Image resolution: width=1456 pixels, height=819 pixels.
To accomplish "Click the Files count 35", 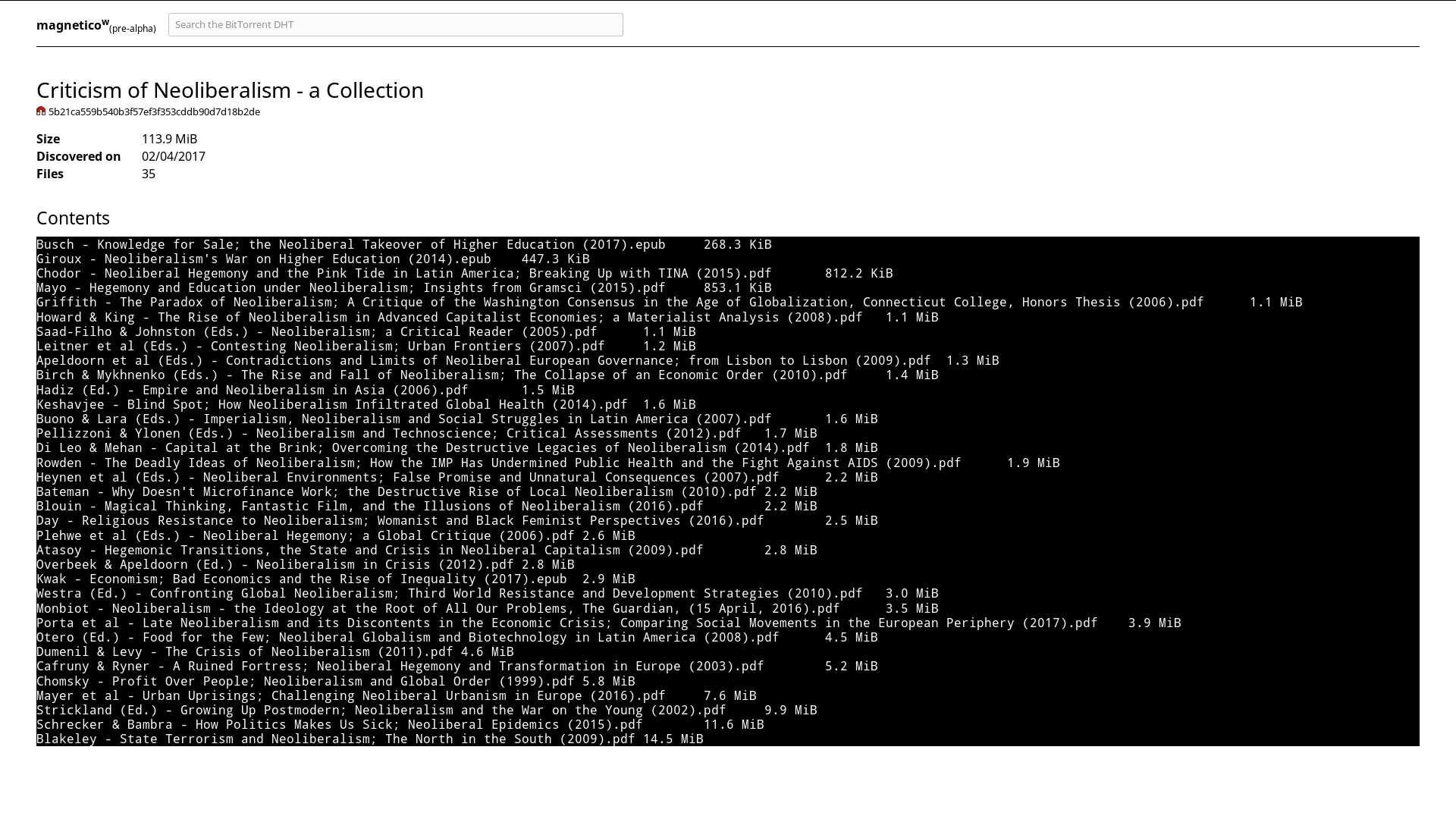I will click(x=149, y=174).
